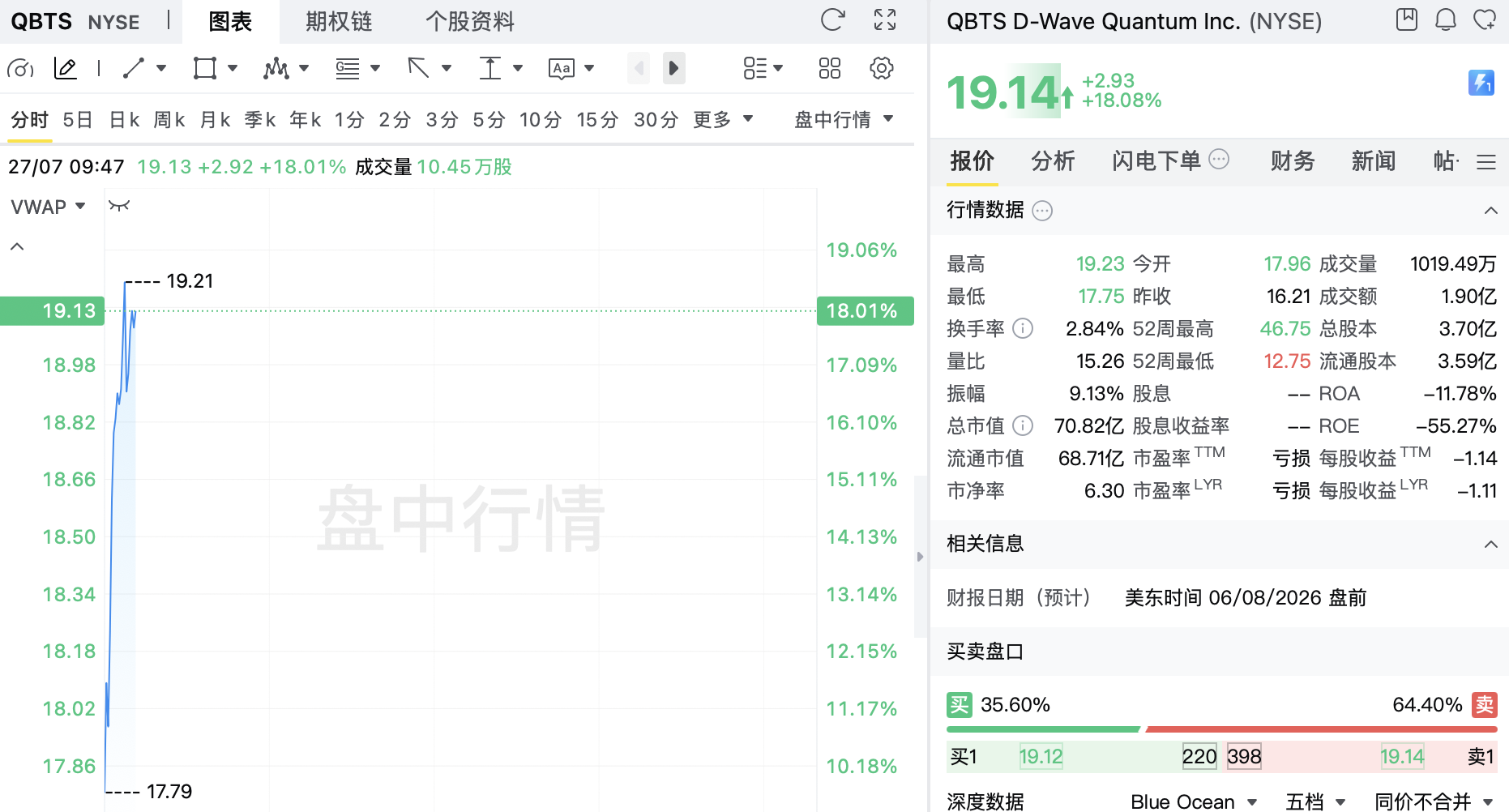This screenshot has height=812, width=1509.
Task: Add QBTS to watchlist with heart icon
Action: coord(1485,19)
